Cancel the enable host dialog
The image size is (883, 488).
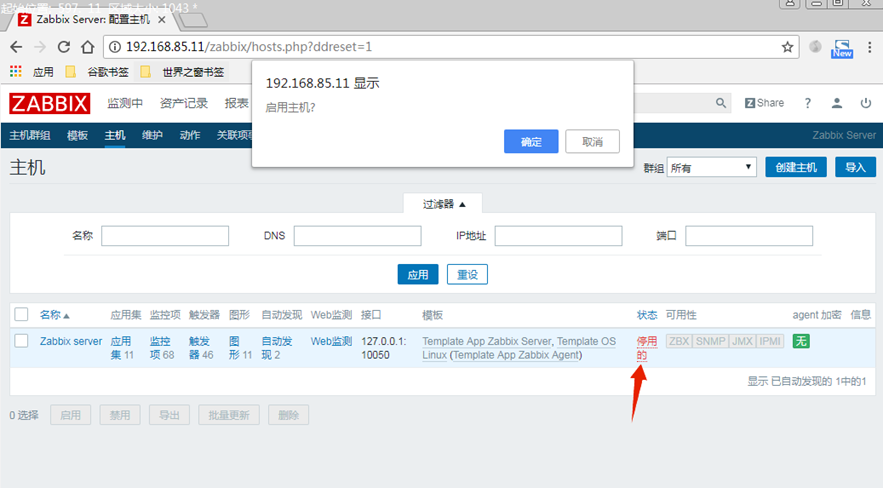(x=592, y=141)
